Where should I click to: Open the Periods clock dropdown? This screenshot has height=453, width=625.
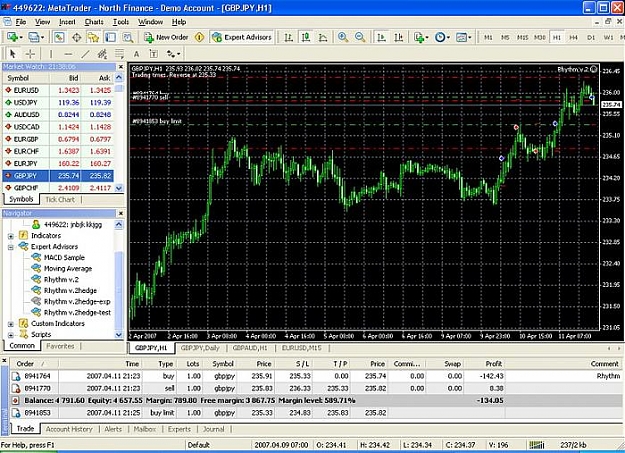(442, 37)
